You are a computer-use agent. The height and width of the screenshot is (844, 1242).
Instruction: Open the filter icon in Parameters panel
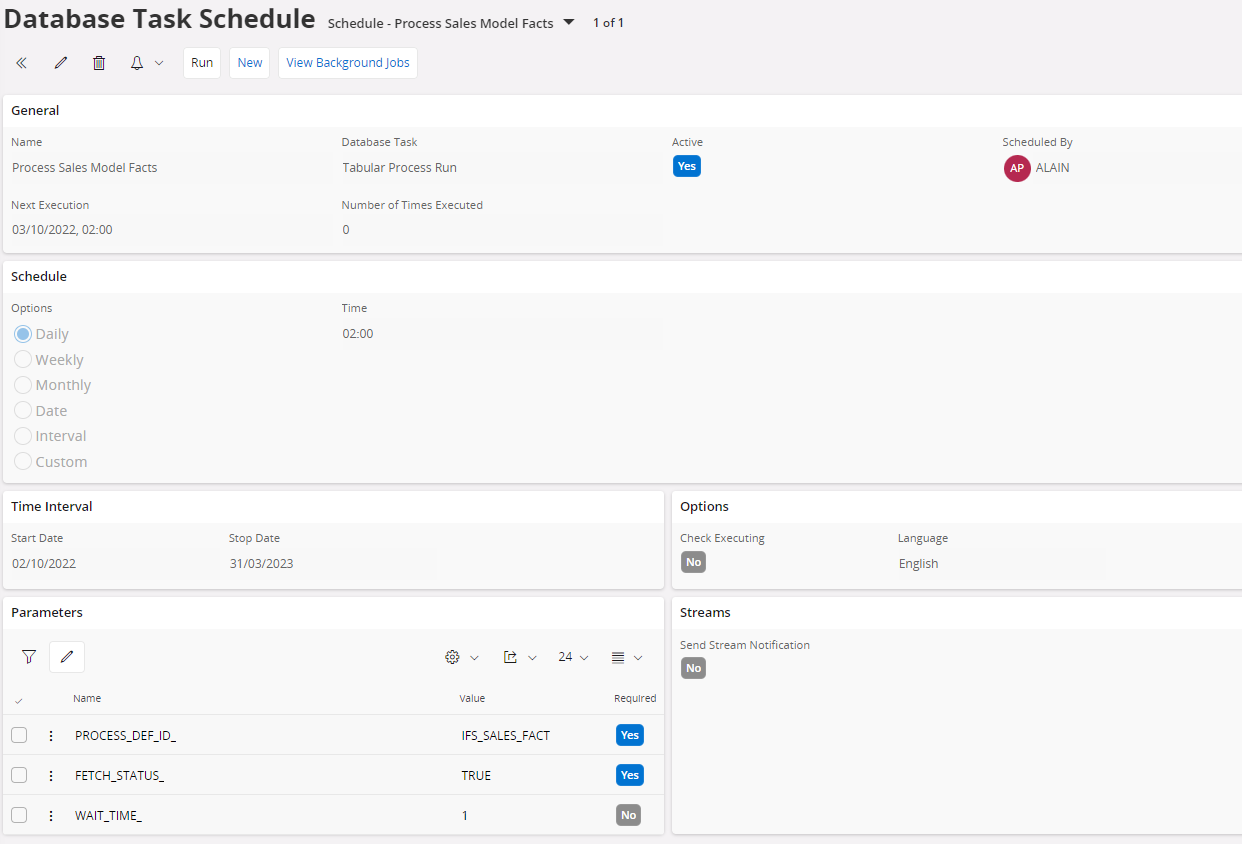[x=28, y=656]
